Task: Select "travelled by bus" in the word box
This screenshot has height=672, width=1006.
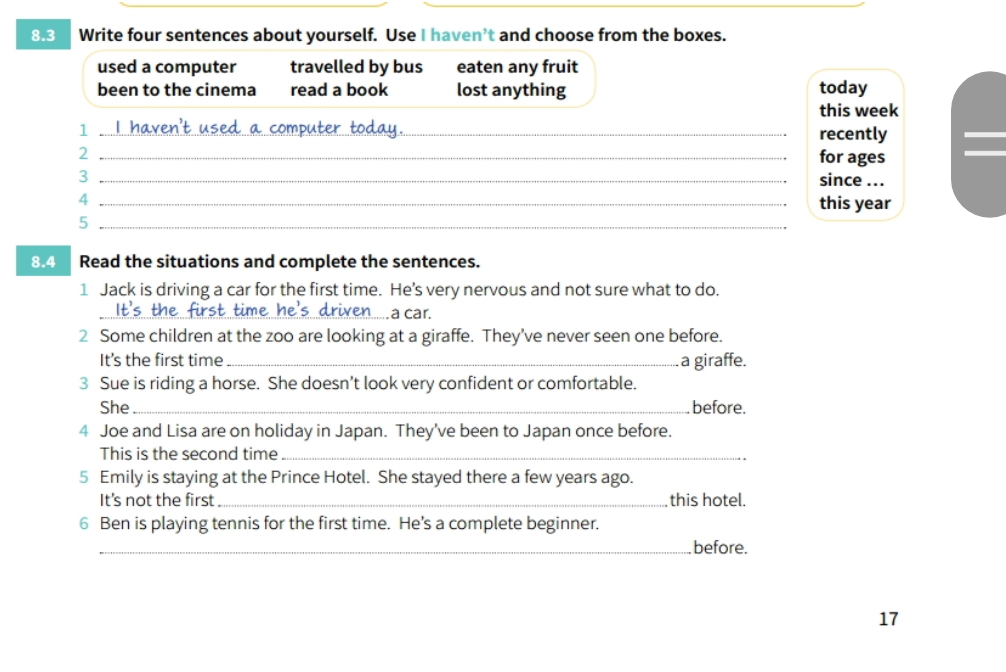Action: pyautogui.click(x=356, y=67)
